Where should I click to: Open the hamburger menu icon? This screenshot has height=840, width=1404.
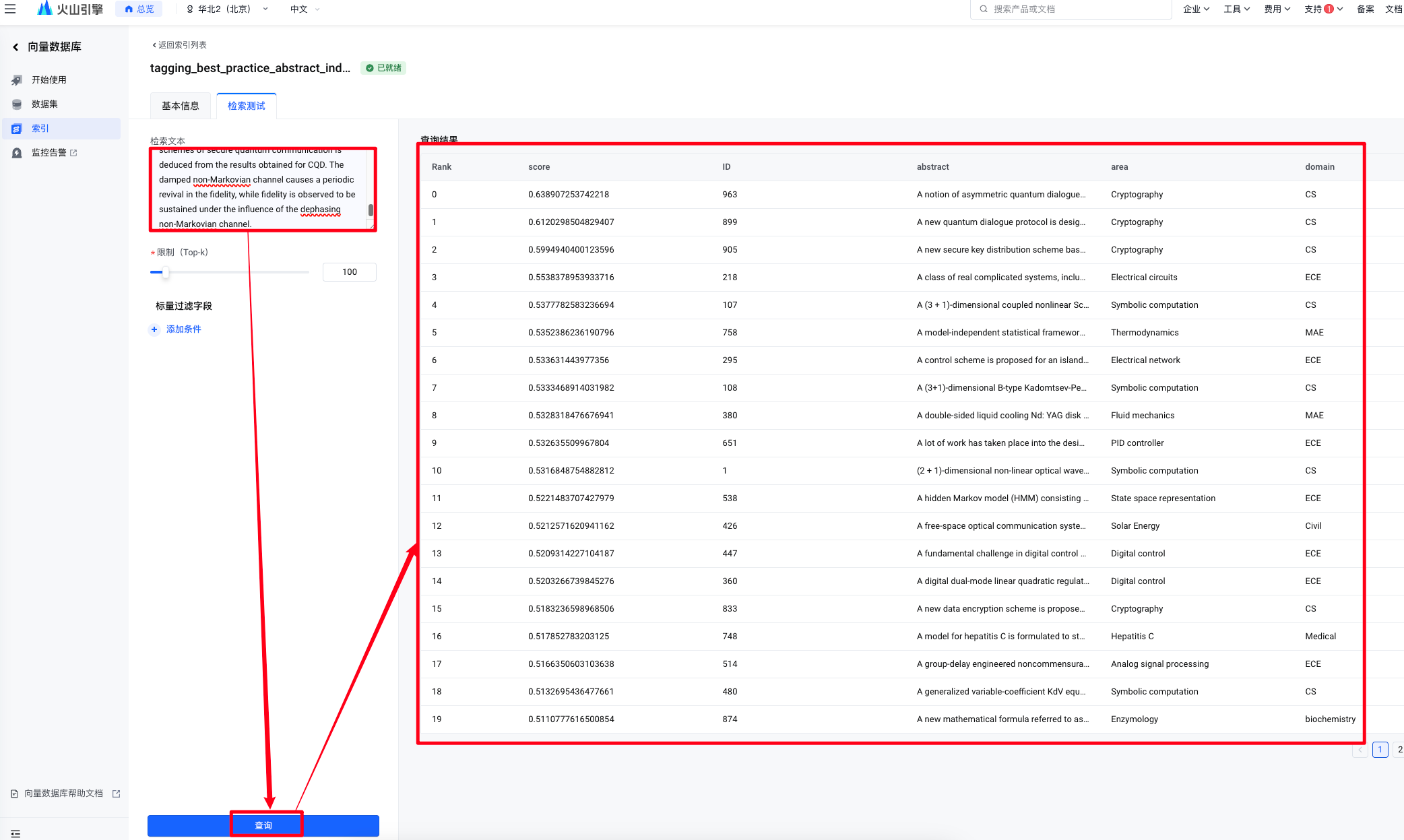[x=10, y=9]
